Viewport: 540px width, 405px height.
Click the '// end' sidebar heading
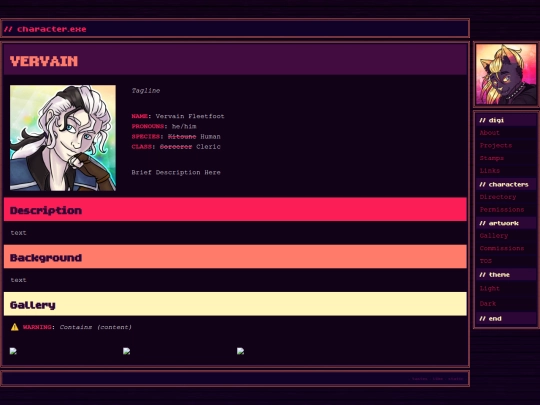point(490,319)
